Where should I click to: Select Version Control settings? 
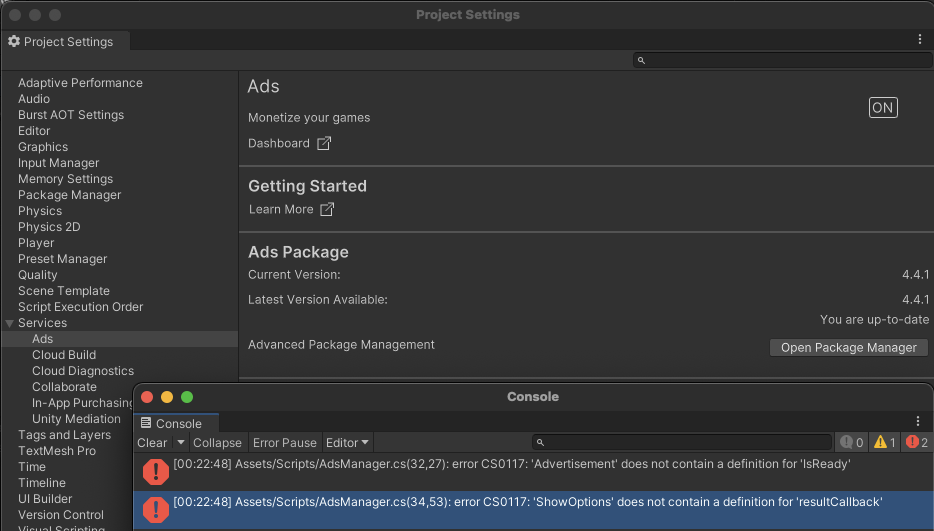pos(61,515)
